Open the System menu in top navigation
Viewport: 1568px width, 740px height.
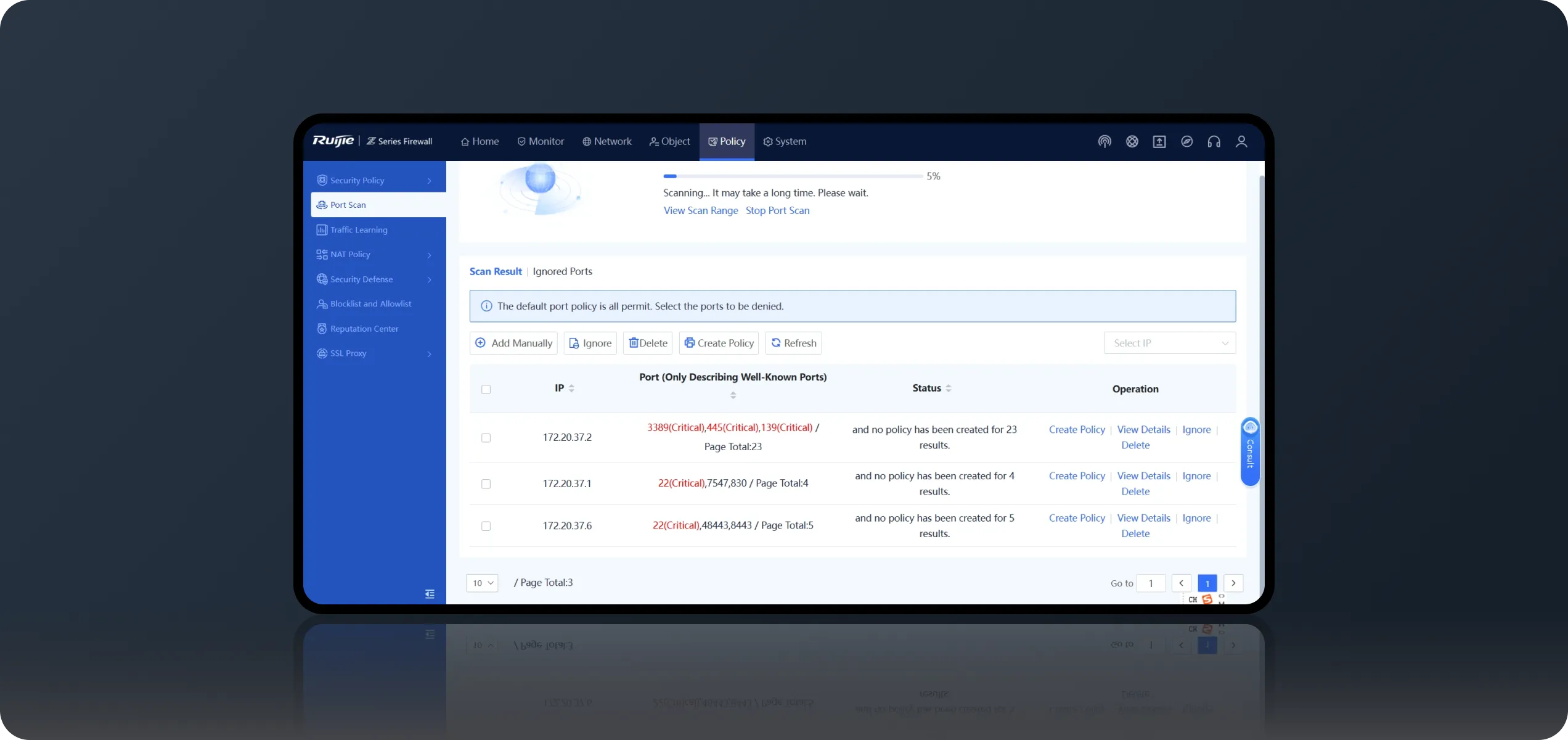[x=785, y=141]
